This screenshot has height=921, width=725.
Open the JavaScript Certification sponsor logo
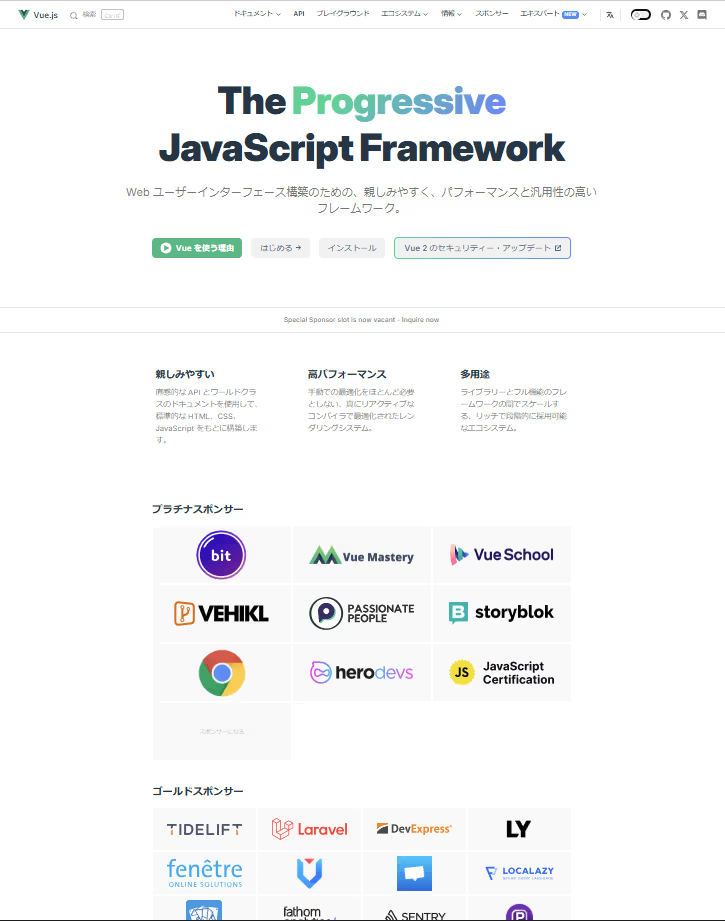(502, 673)
